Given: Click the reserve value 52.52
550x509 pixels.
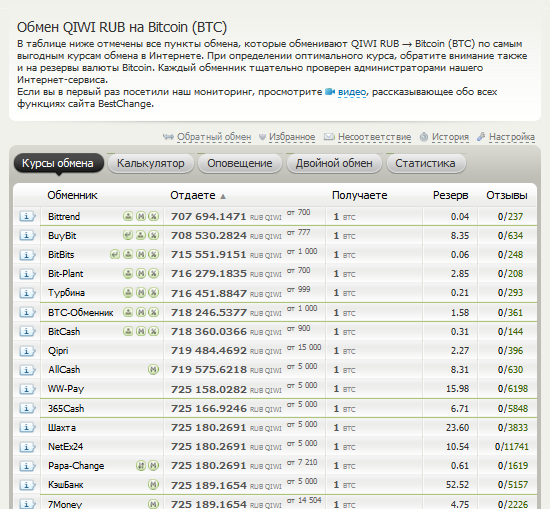Looking at the screenshot, I should 457,485.
